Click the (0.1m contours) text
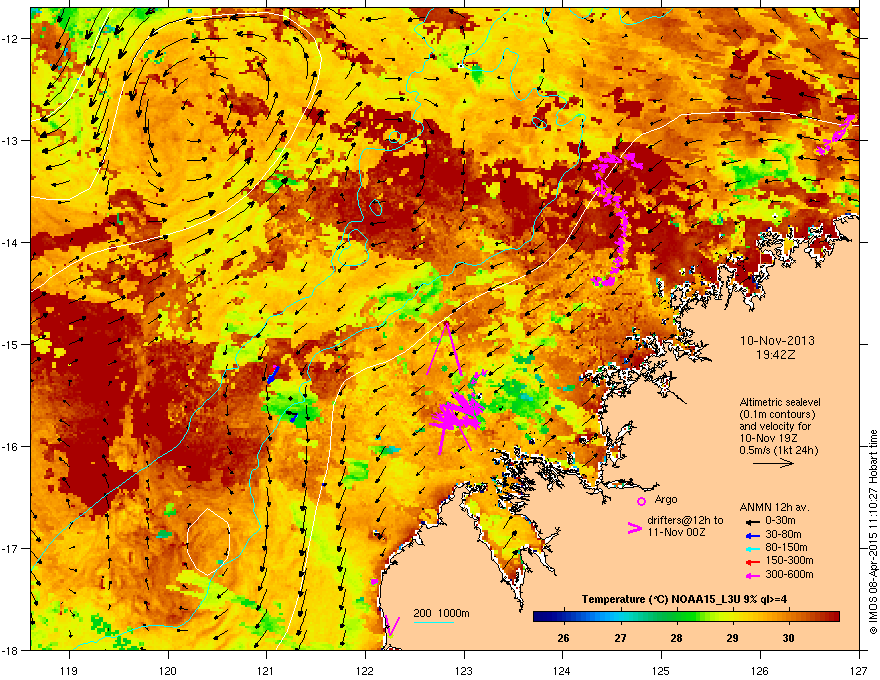Screen dimensions: 880x680 777,415
